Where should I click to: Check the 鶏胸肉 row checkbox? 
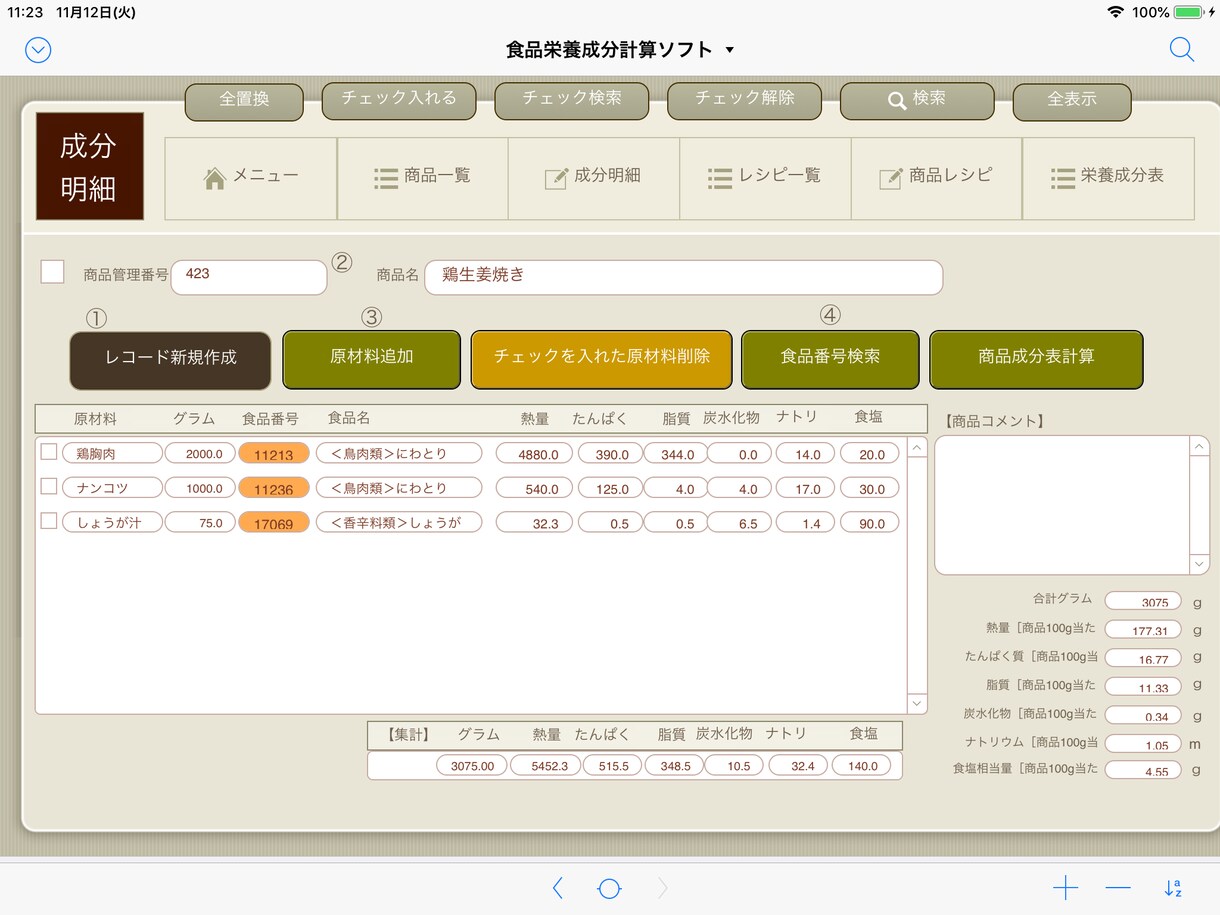48,452
